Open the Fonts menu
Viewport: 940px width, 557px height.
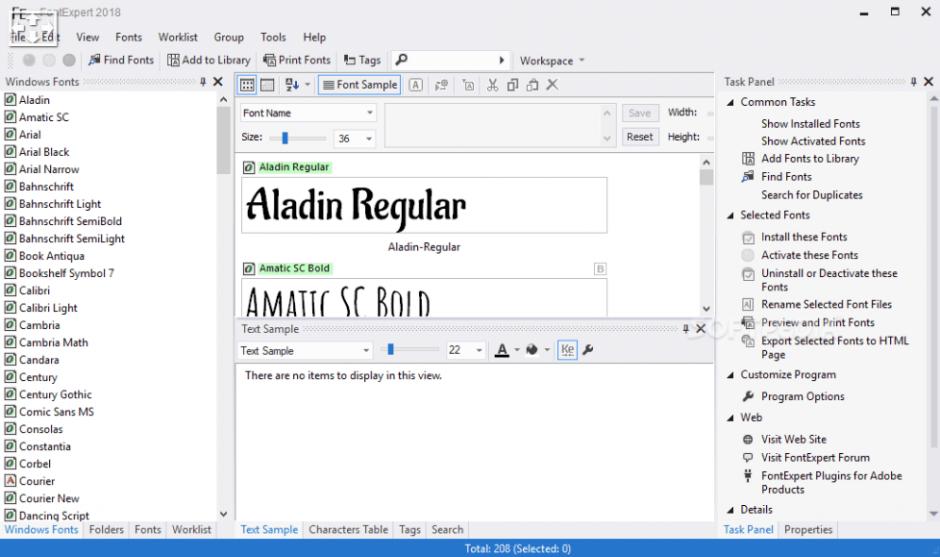(x=129, y=37)
